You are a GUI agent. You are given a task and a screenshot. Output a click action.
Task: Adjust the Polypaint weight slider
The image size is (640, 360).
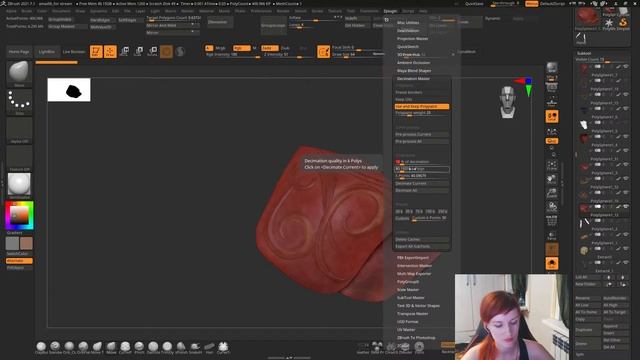click(x=422, y=113)
